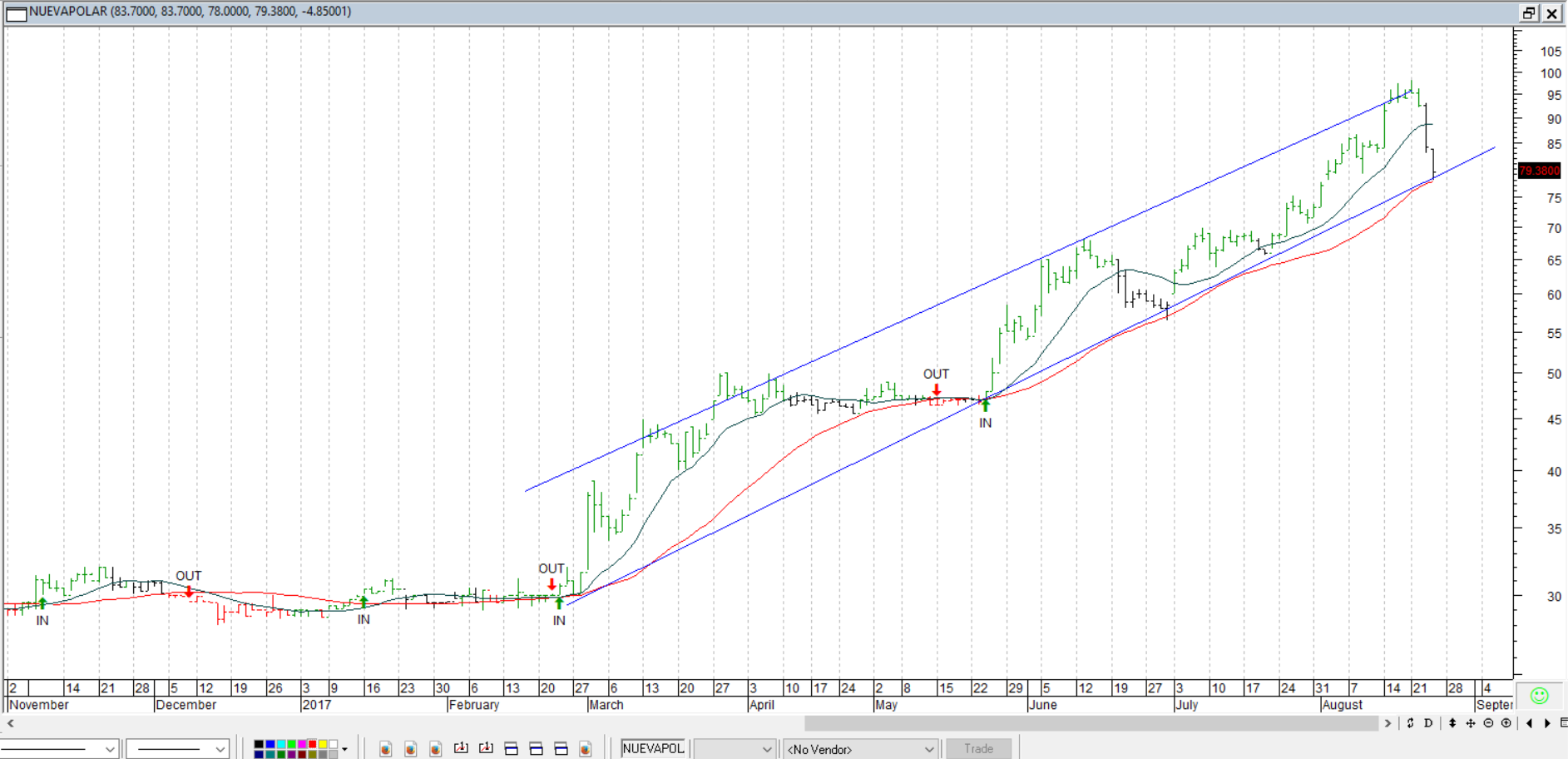This screenshot has width=1568, height=759.
Task: Click the document icon just left of NUEVAPOL box
Action: click(586, 749)
